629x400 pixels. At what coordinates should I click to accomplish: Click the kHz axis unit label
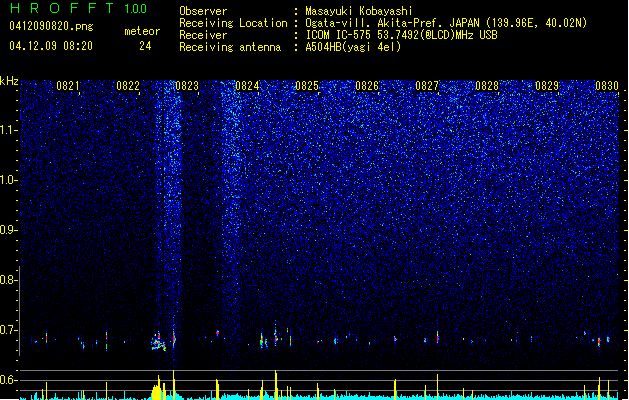(9, 81)
